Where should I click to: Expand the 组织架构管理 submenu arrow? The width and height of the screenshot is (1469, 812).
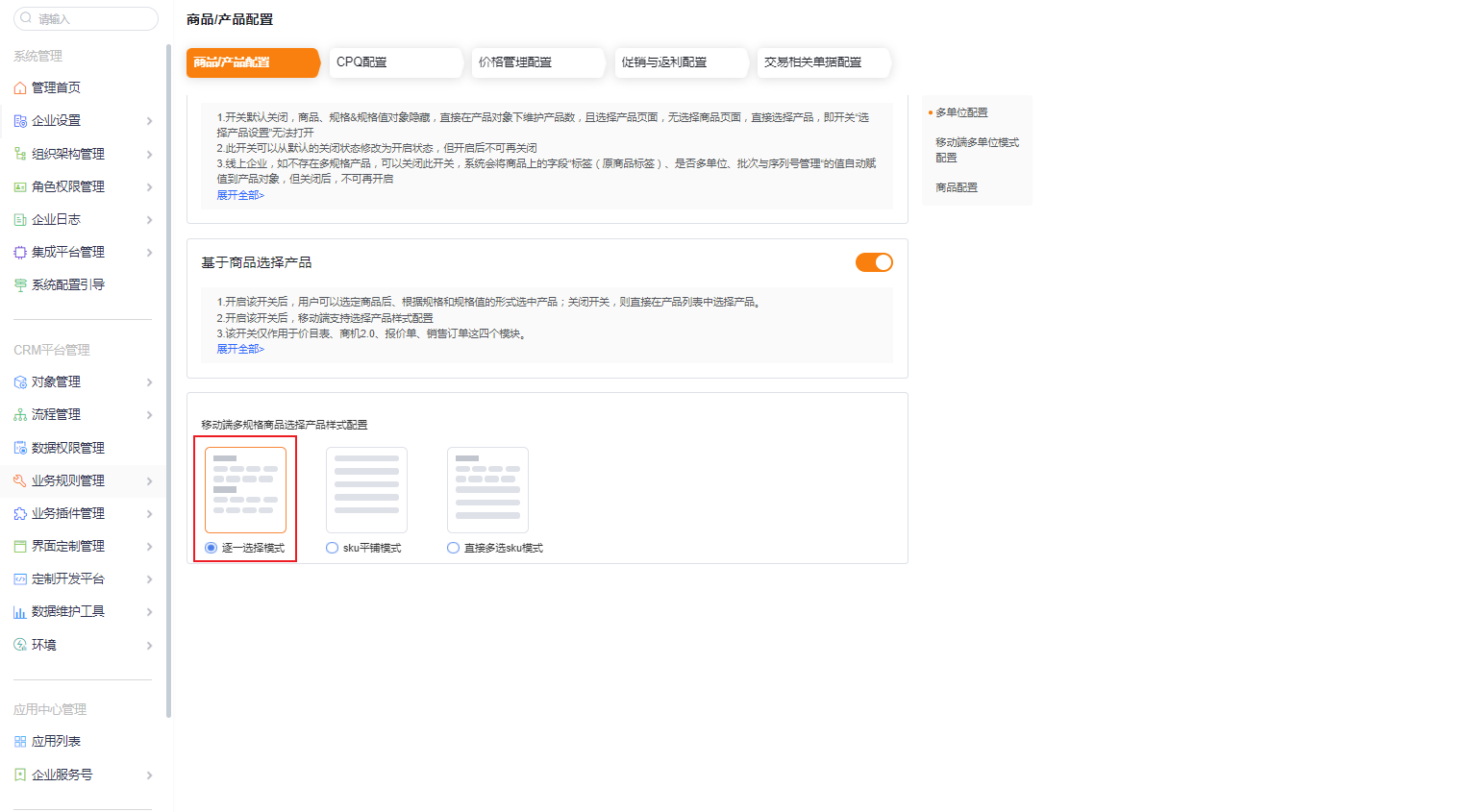pos(149,154)
